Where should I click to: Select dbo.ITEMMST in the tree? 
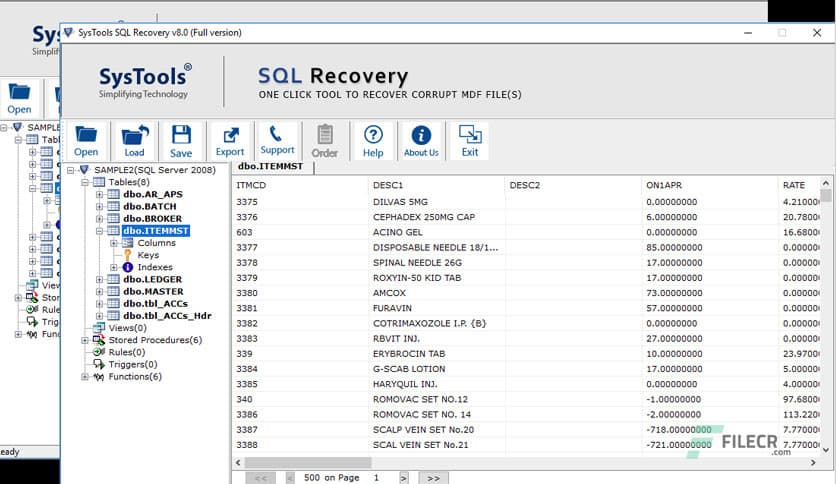pos(156,231)
